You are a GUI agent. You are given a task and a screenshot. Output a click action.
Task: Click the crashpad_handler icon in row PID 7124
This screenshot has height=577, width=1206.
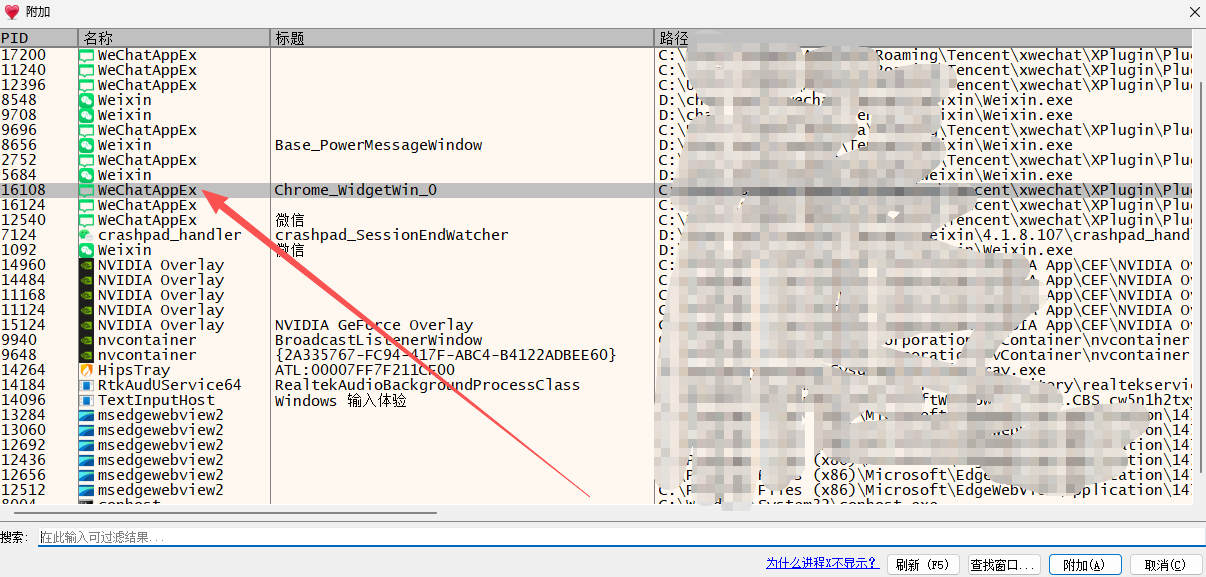(x=87, y=235)
